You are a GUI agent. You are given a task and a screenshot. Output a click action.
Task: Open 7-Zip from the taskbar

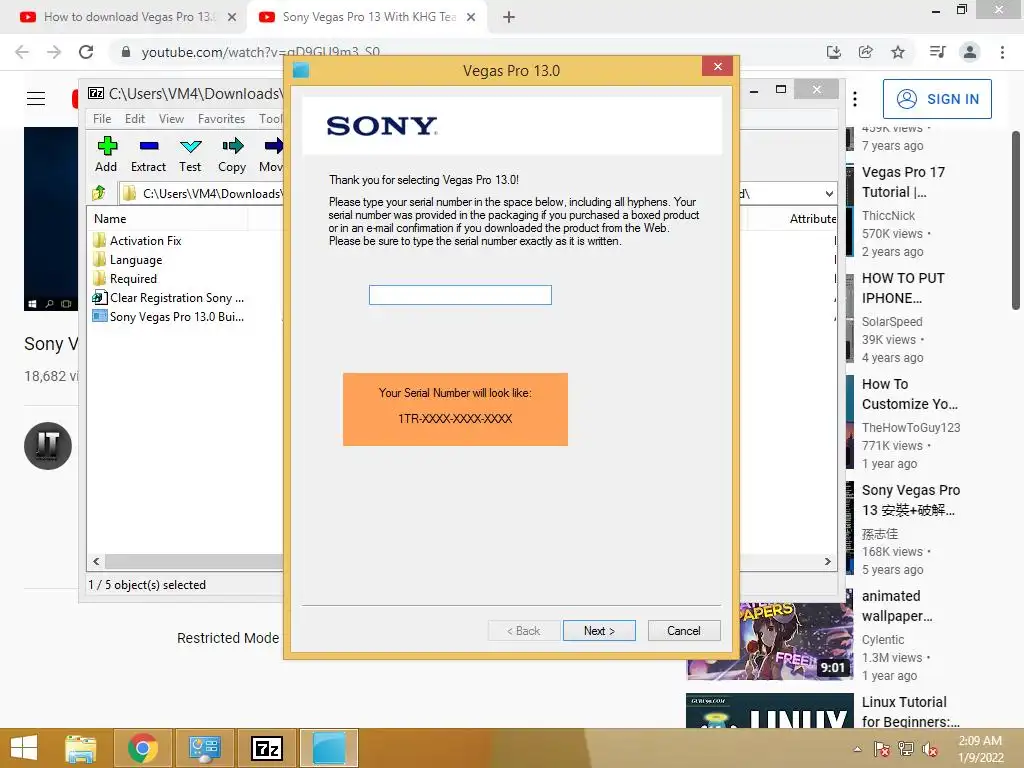tap(267, 748)
